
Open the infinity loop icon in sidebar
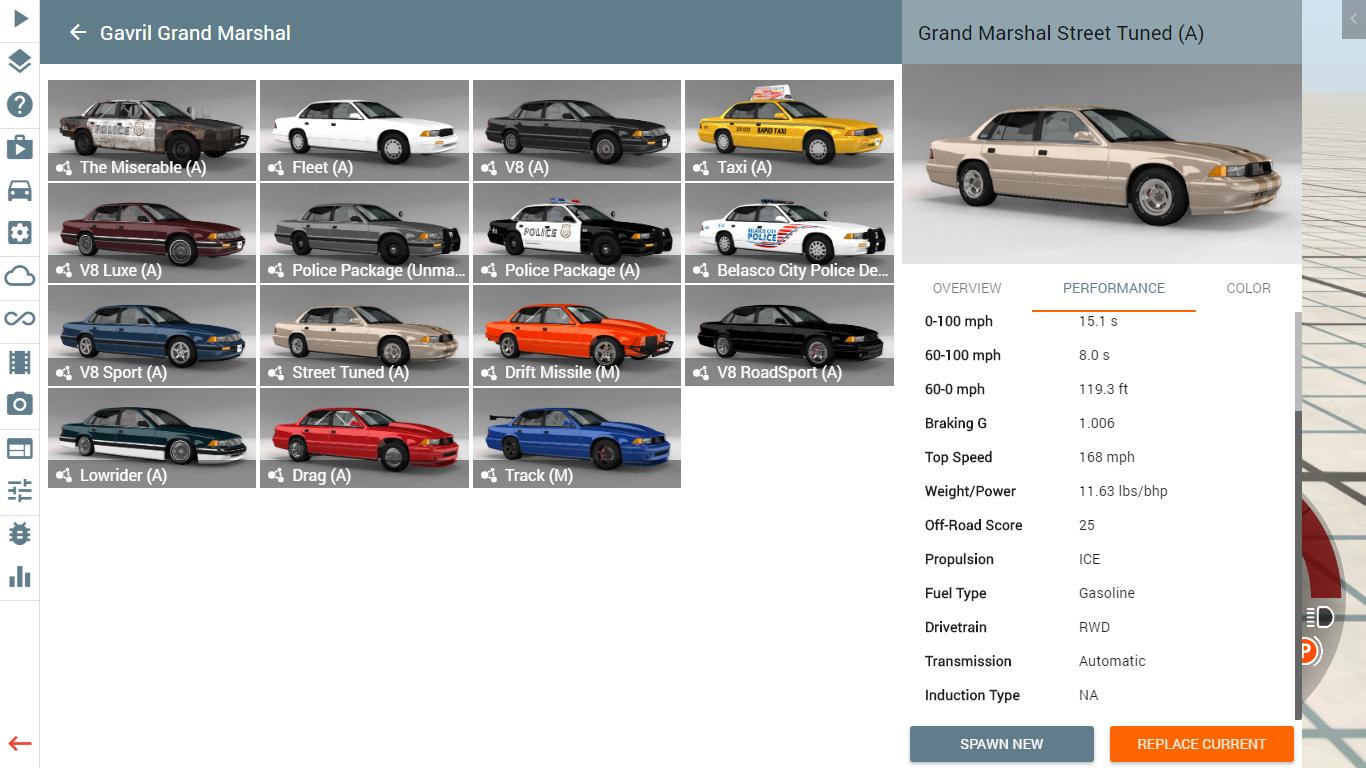[x=20, y=319]
